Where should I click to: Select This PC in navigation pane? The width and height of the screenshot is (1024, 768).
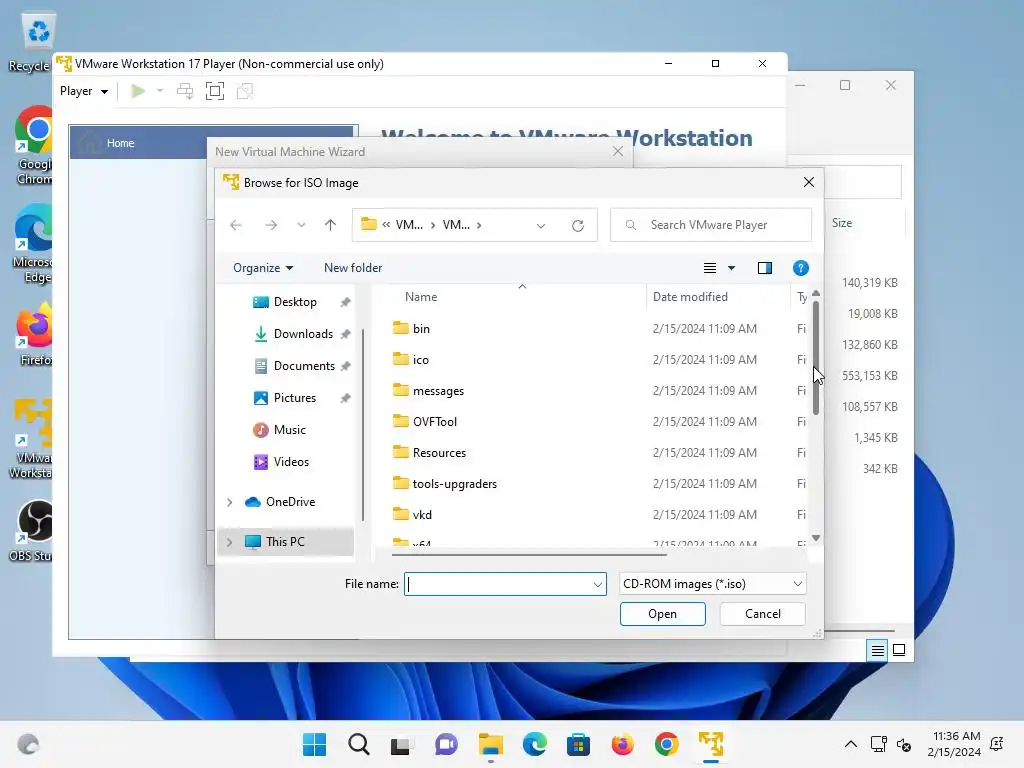[285, 541]
